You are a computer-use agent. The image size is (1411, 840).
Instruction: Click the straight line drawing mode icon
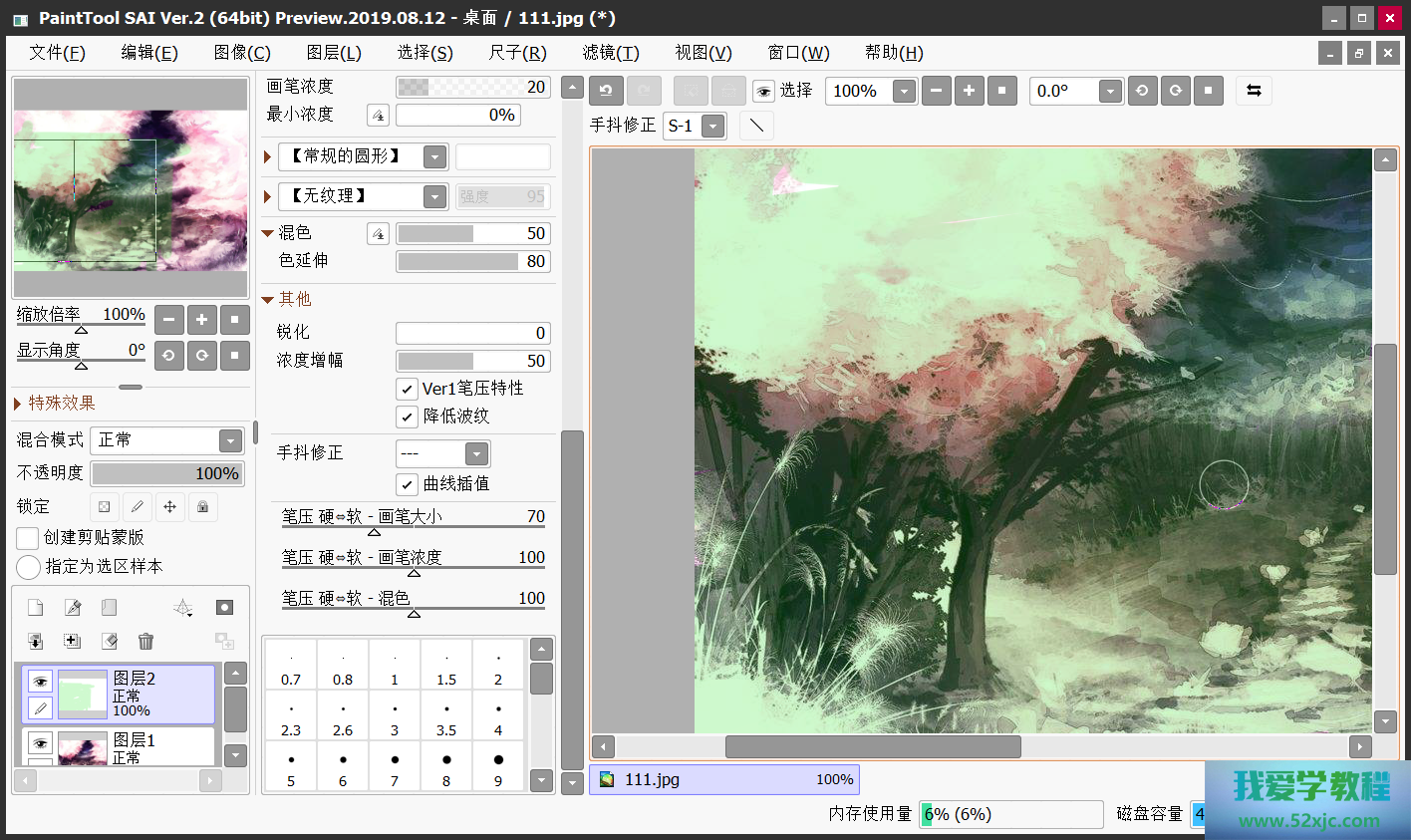coord(756,126)
